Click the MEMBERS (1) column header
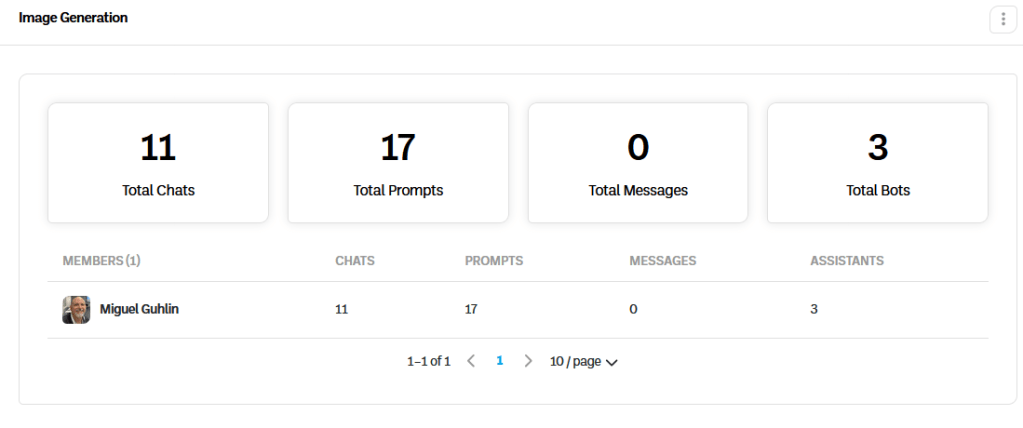The width and height of the screenshot is (1023, 428). (x=101, y=261)
